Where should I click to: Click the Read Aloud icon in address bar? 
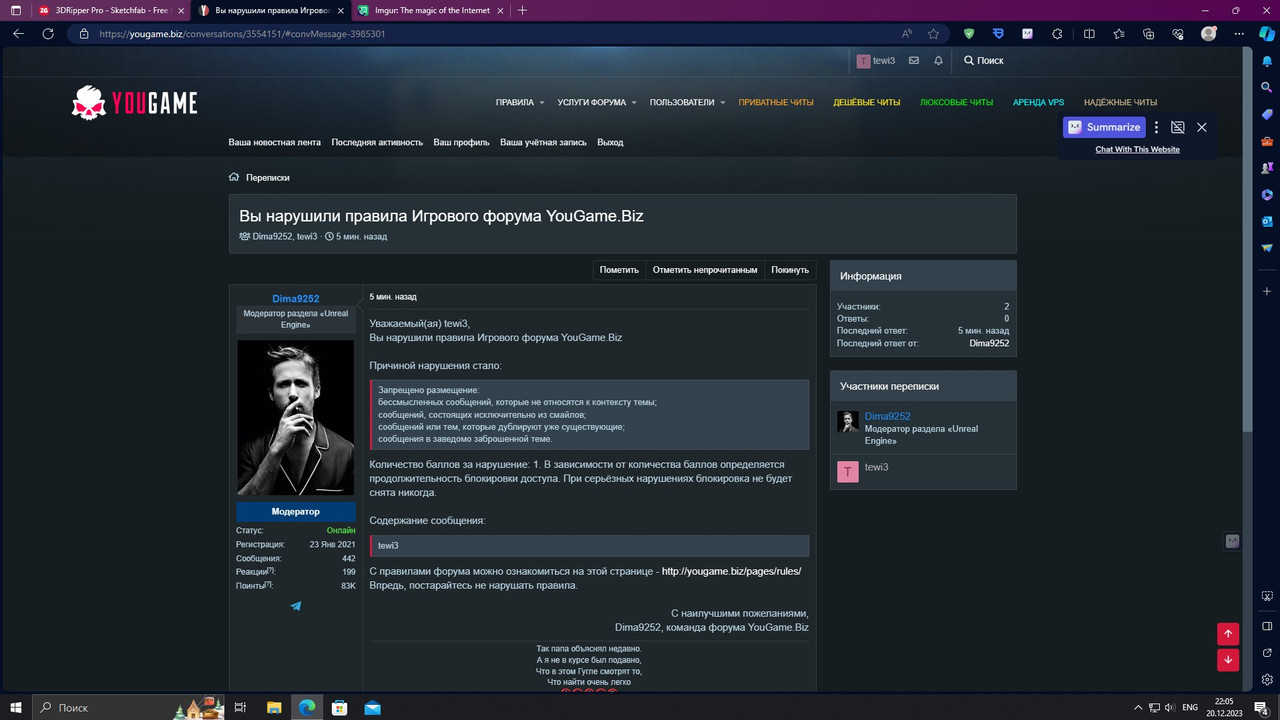906,33
